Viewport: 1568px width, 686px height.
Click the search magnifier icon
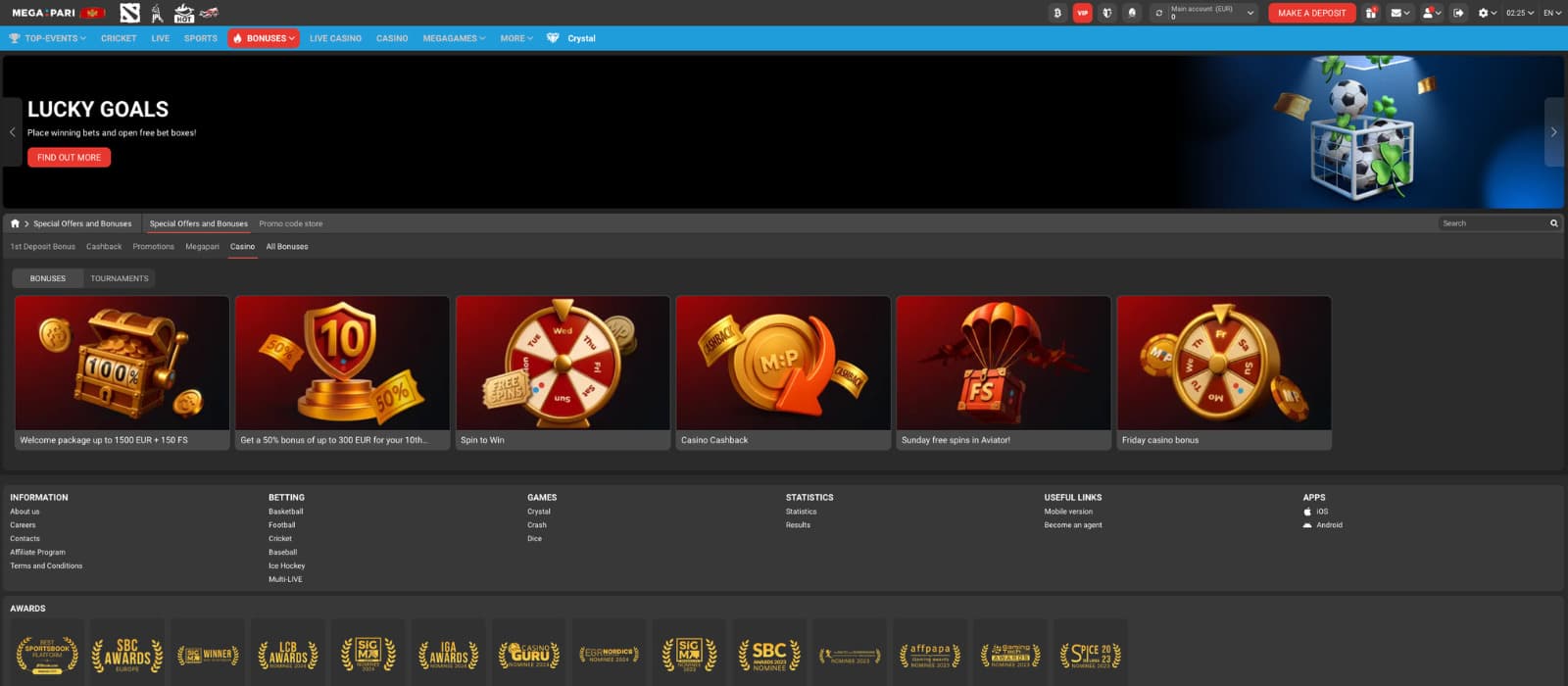1553,223
